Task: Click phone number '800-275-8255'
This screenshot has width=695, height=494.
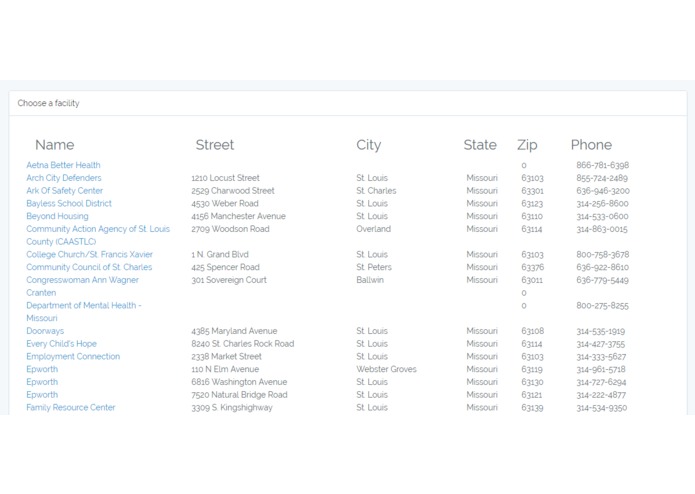Action: (x=602, y=306)
